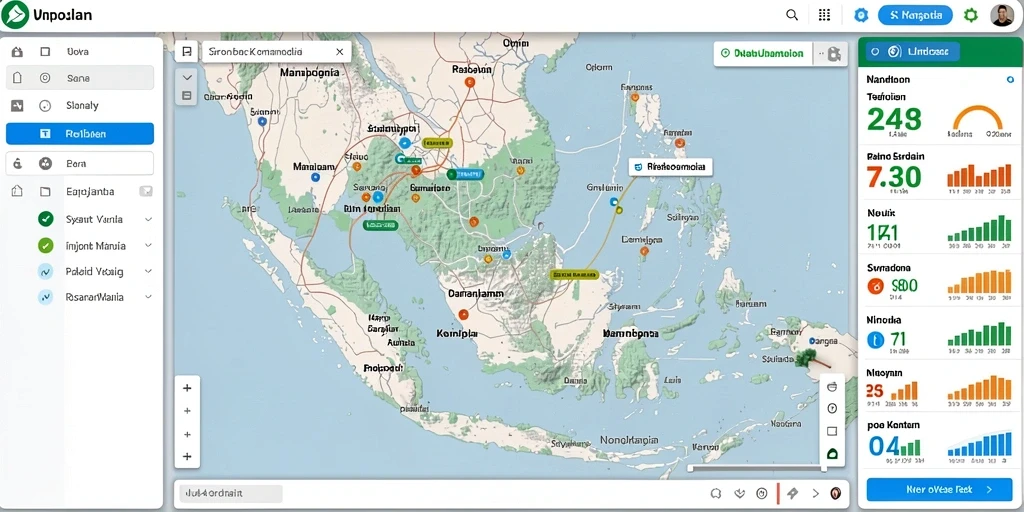
Task: Open the search magnifier in the header
Action: click(x=792, y=15)
